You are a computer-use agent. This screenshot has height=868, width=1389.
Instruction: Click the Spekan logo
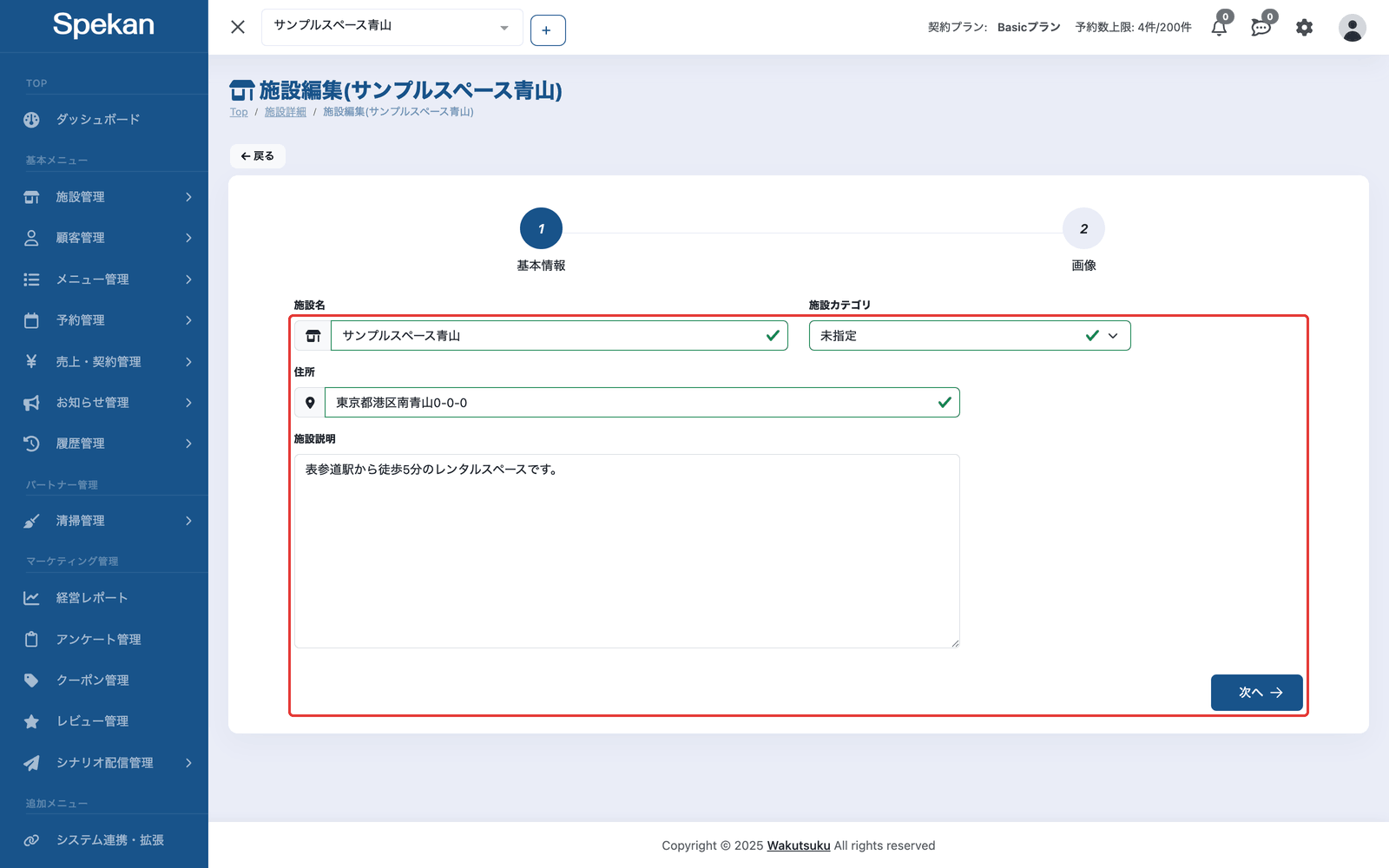click(103, 24)
